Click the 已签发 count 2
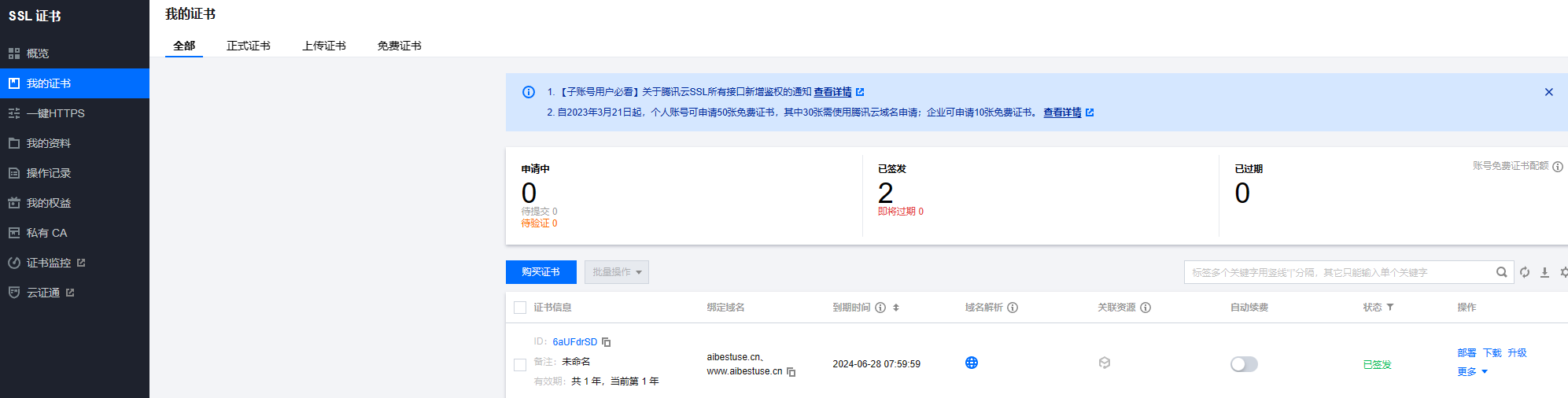This screenshot has width=1568, height=398. click(886, 193)
